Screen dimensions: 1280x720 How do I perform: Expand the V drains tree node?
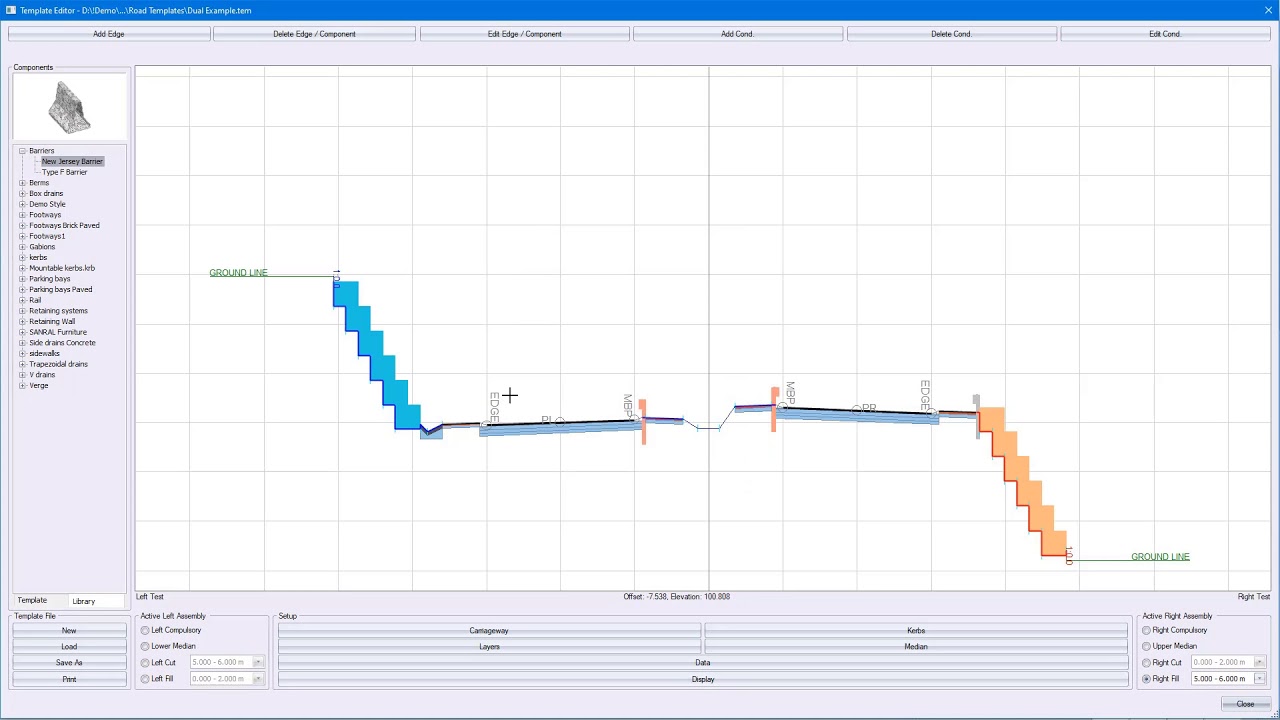pyautogui.click(x=22, y=375)
